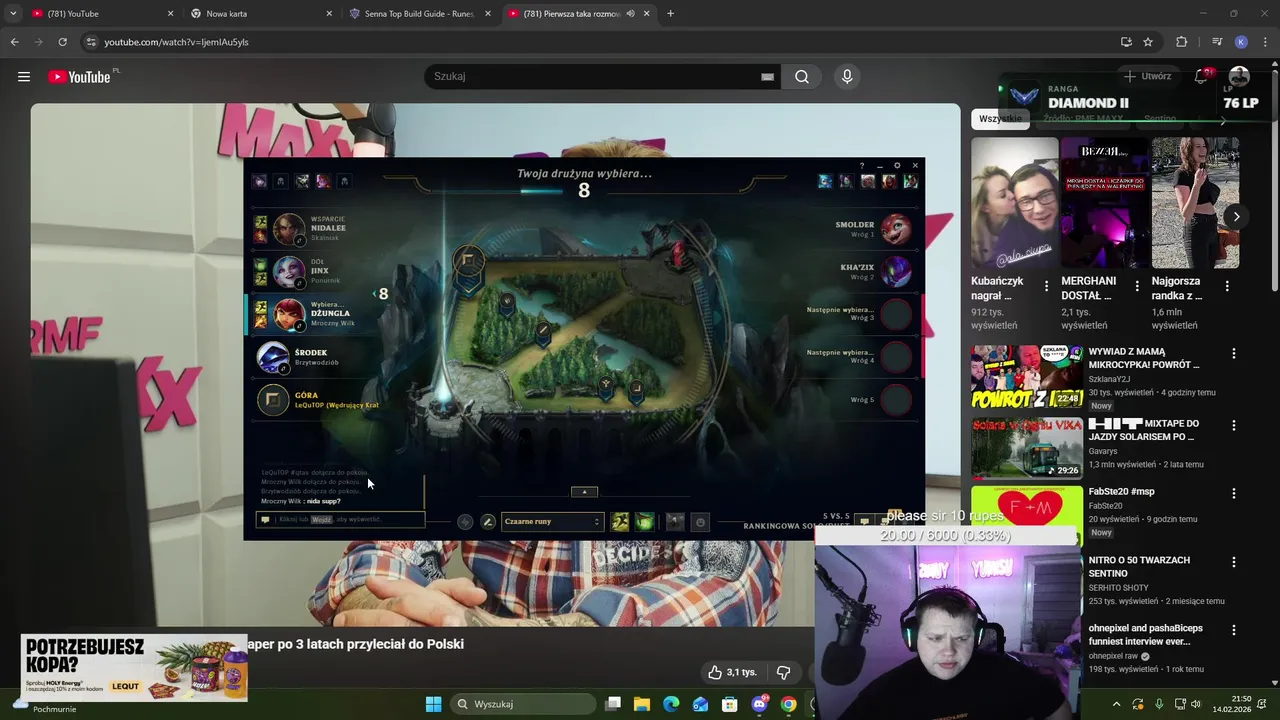Select the Wszystkie filter chip
Image resolution: width=1280 pixels, height=720 pixels.
(1000, 119)
